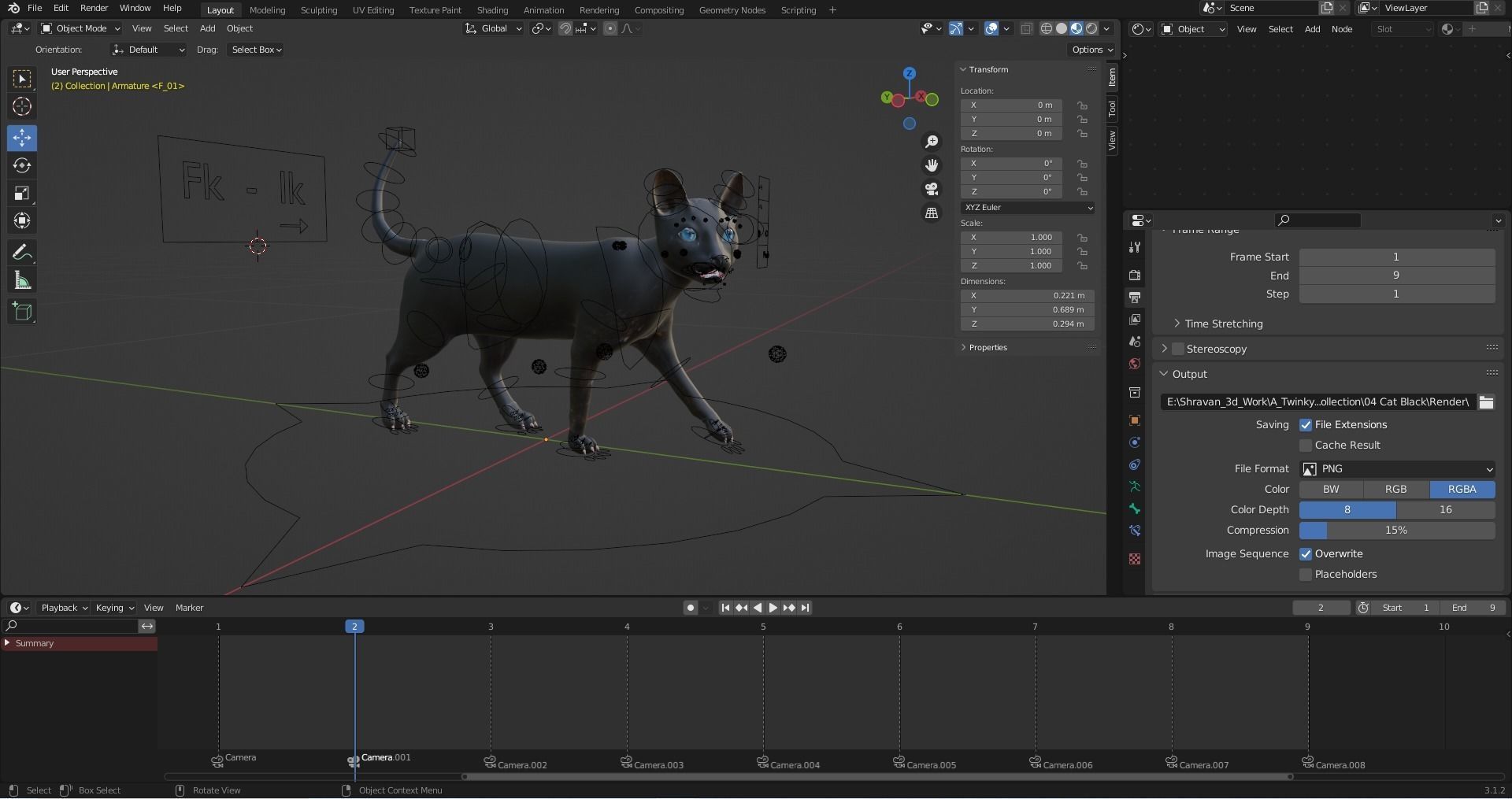Browse output folder icon

click(x=1486, y=402)
